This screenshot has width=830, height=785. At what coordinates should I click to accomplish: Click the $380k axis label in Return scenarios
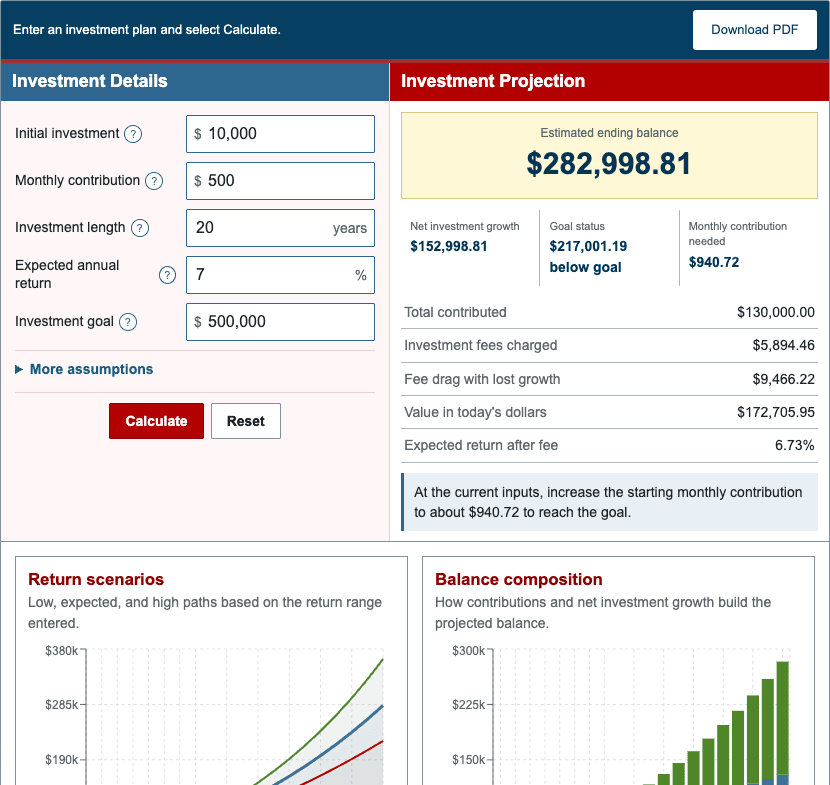point(61,651)
